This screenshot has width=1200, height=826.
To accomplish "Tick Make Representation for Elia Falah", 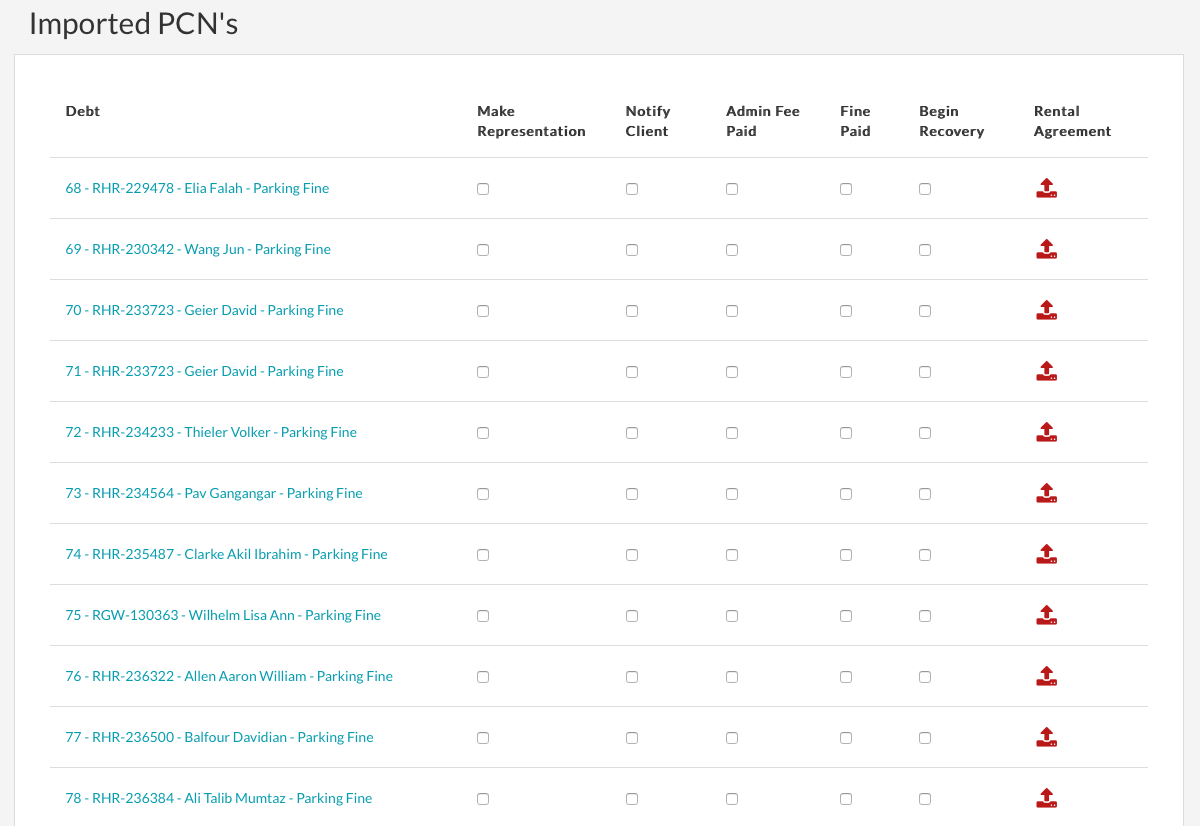I will pos(483,189).
